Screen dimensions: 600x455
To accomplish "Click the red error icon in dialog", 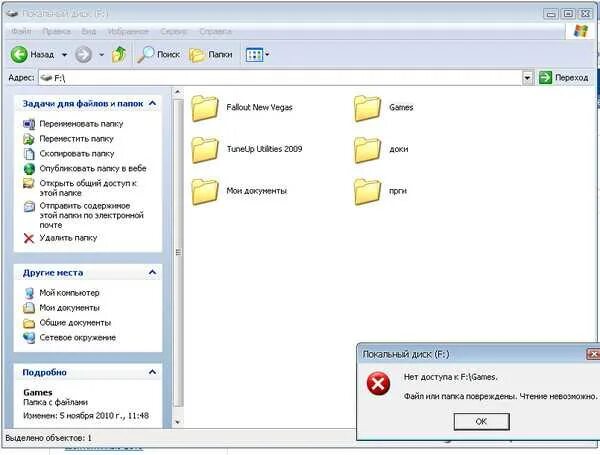I will click(x=378, y=383).
